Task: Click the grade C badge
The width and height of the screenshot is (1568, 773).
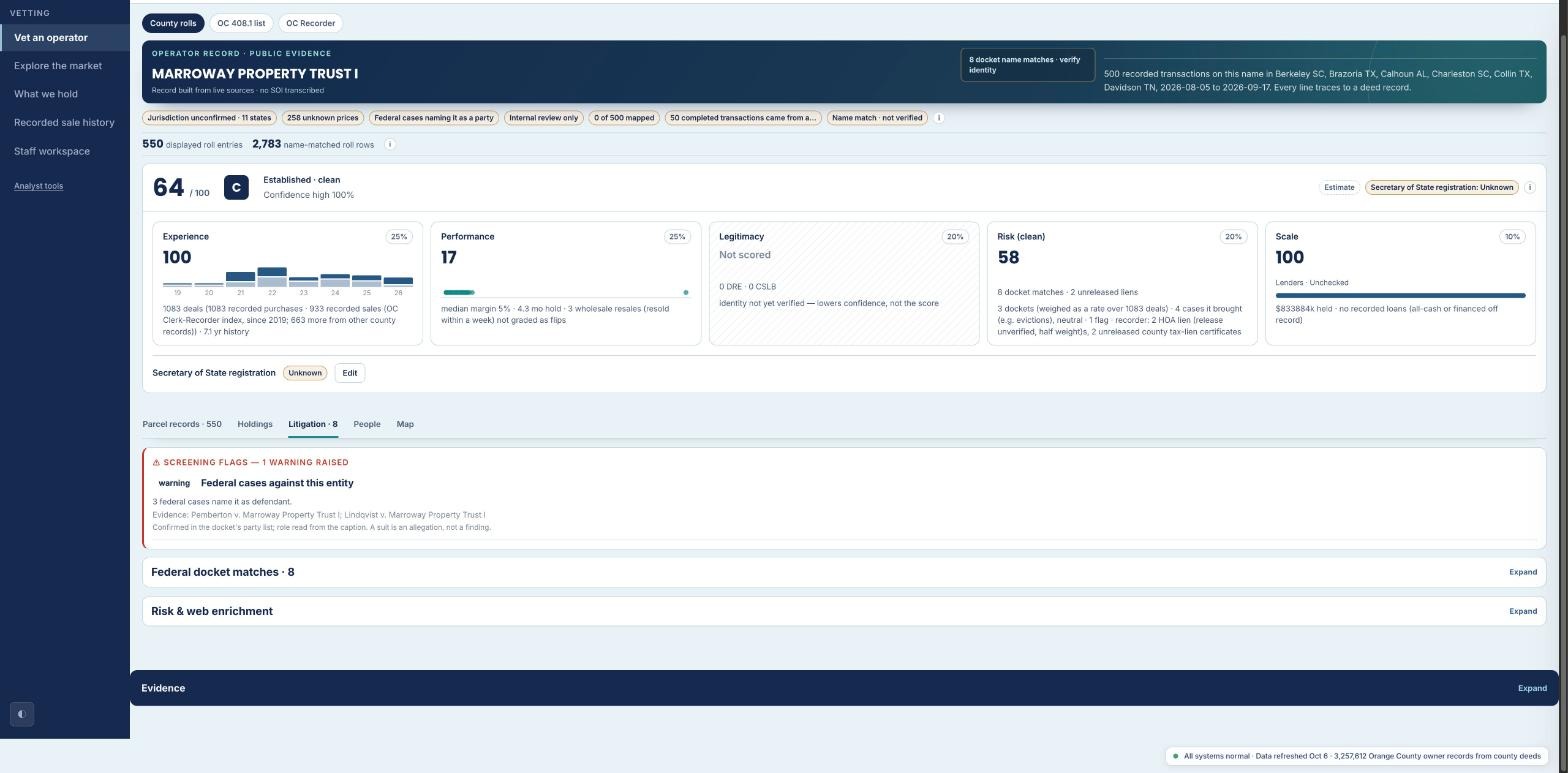Action: pos(236,187)
